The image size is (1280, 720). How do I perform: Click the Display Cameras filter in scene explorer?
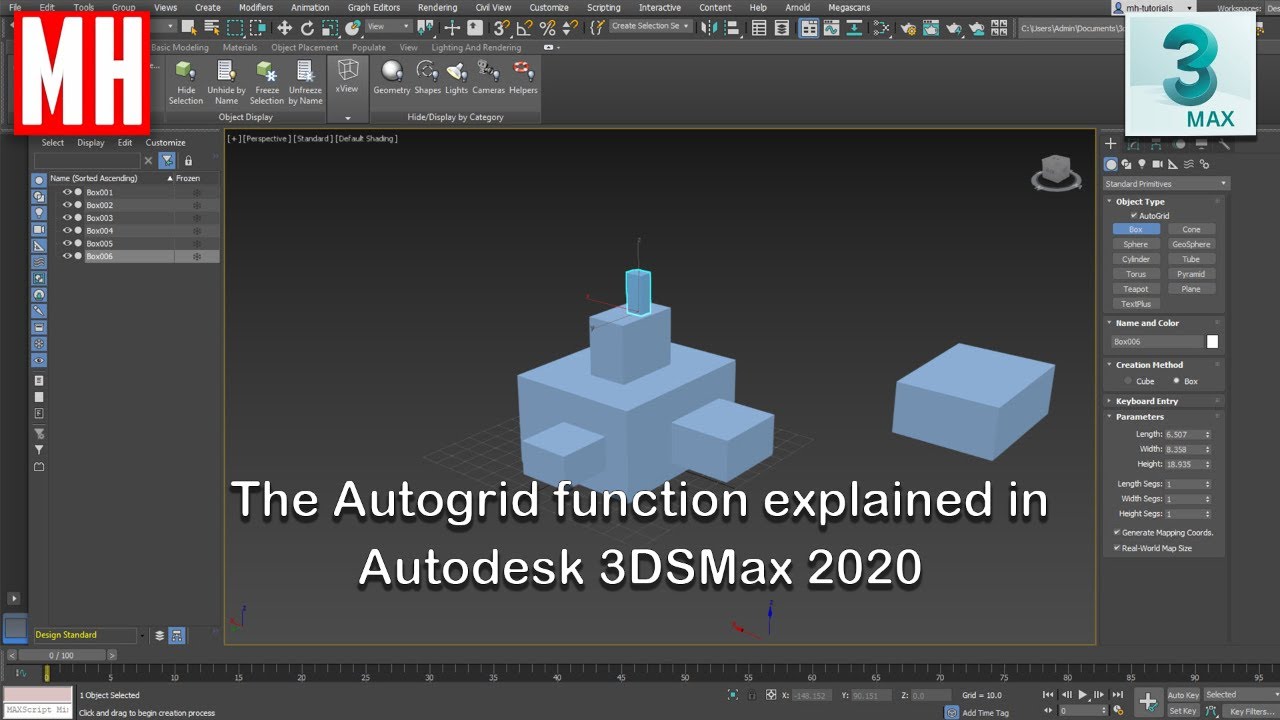pos(39,229)
